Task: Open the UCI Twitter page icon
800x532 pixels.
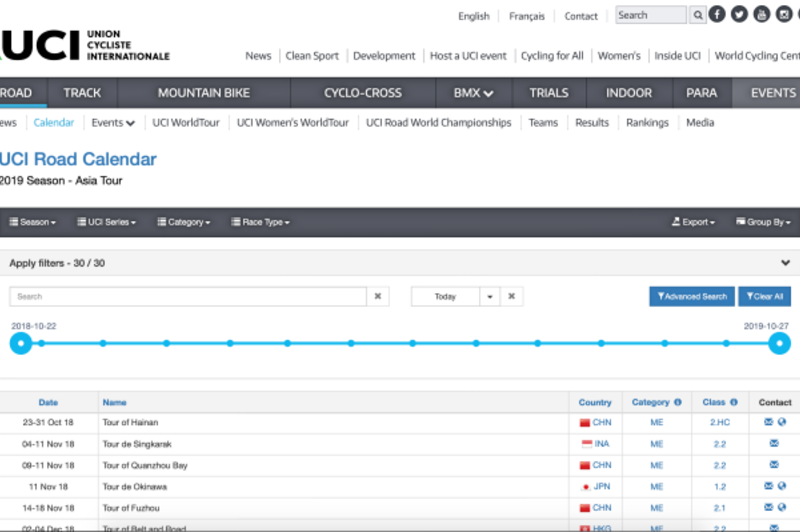Action: [739, 14]
